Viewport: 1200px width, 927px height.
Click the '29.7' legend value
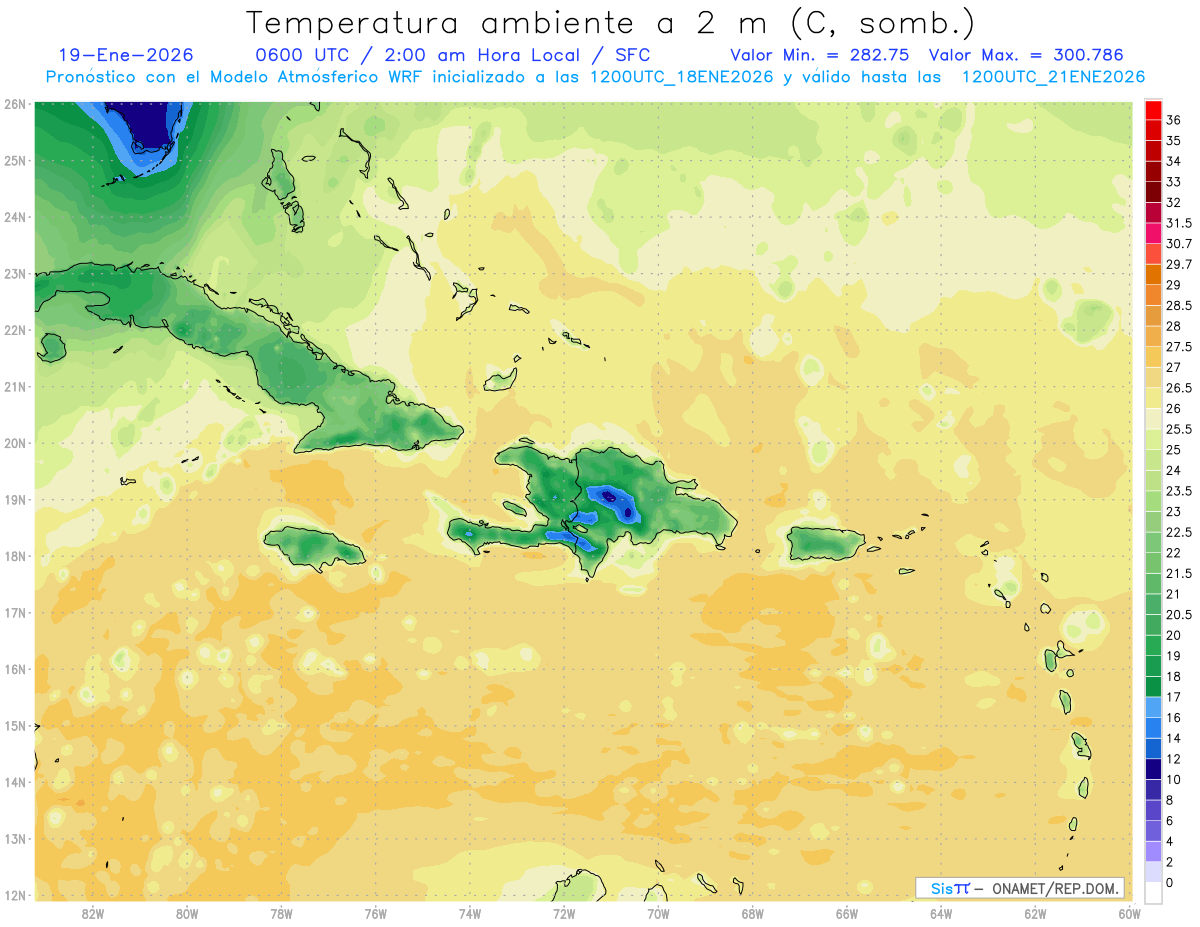point(1179,264)
